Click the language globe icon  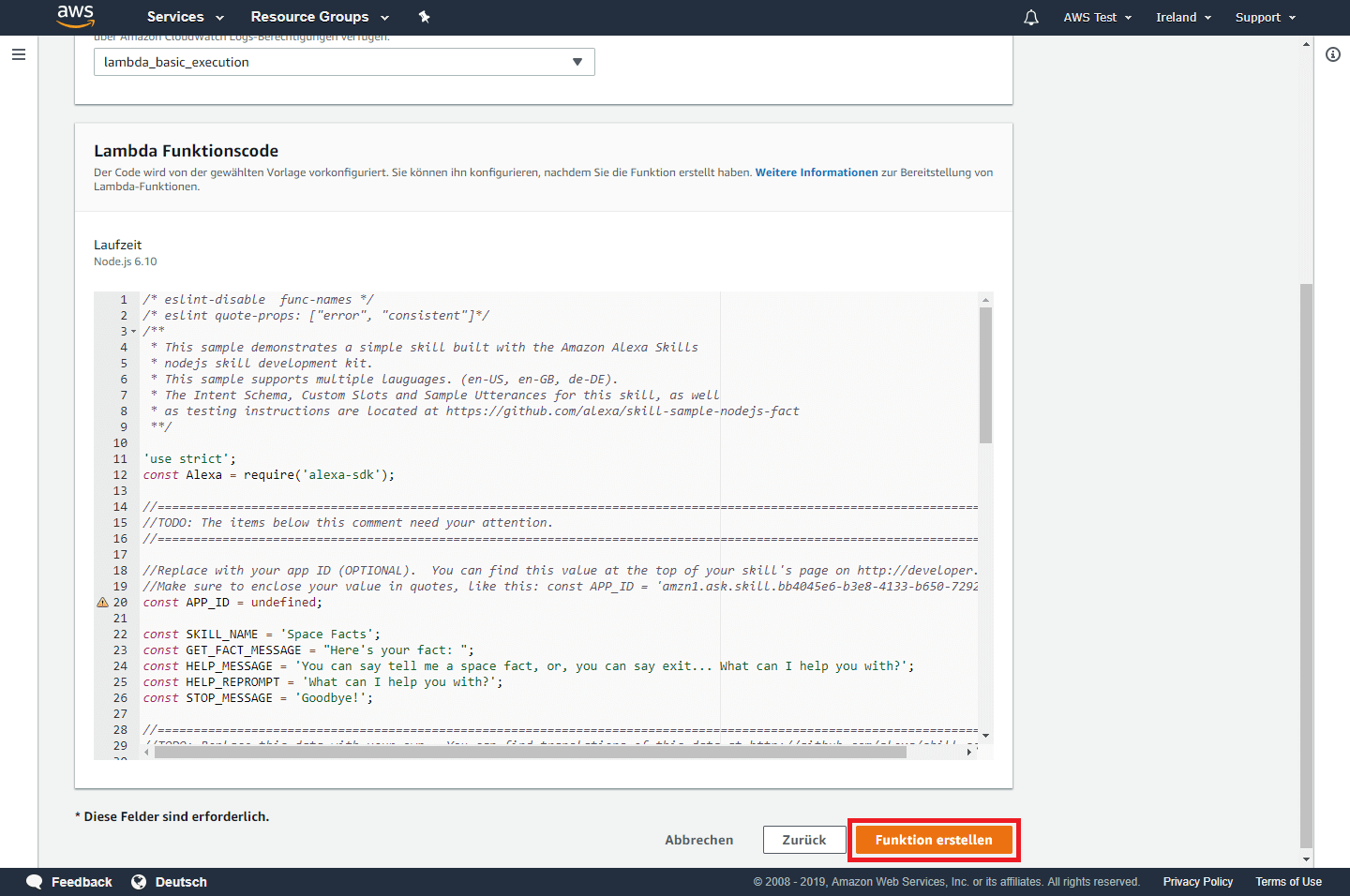[x=139, y=882]
